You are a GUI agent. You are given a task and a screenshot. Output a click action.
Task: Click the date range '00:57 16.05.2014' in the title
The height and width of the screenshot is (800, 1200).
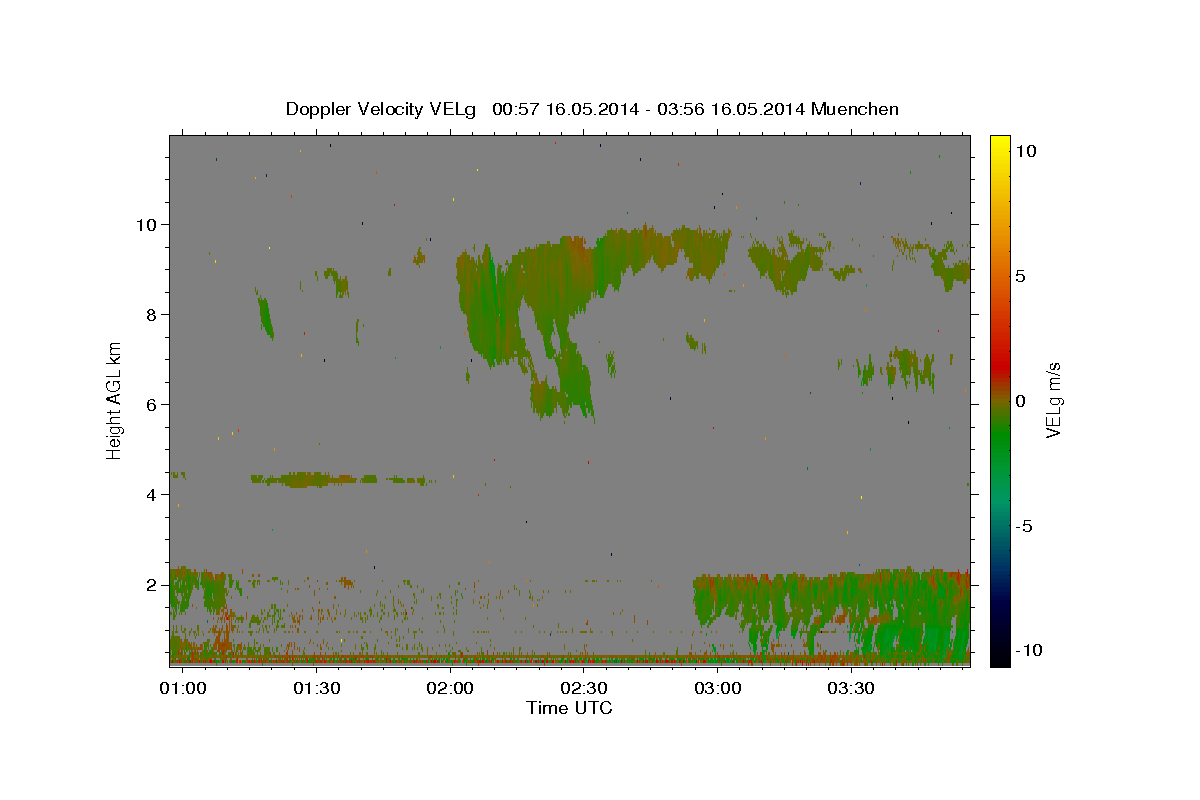564,109
